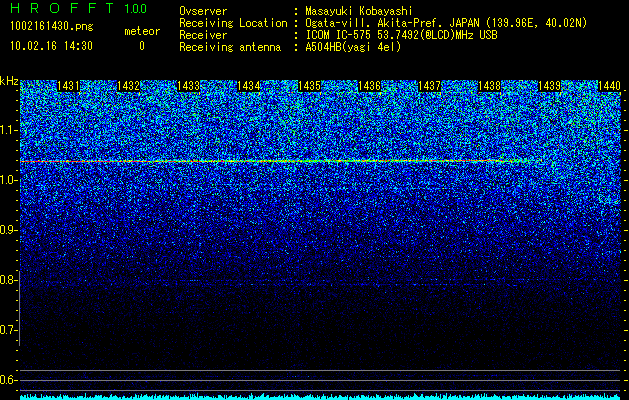Click the meteor count value 0
Image resolution: width=629 pixels, height=400 pixels.
click(142, 46)
